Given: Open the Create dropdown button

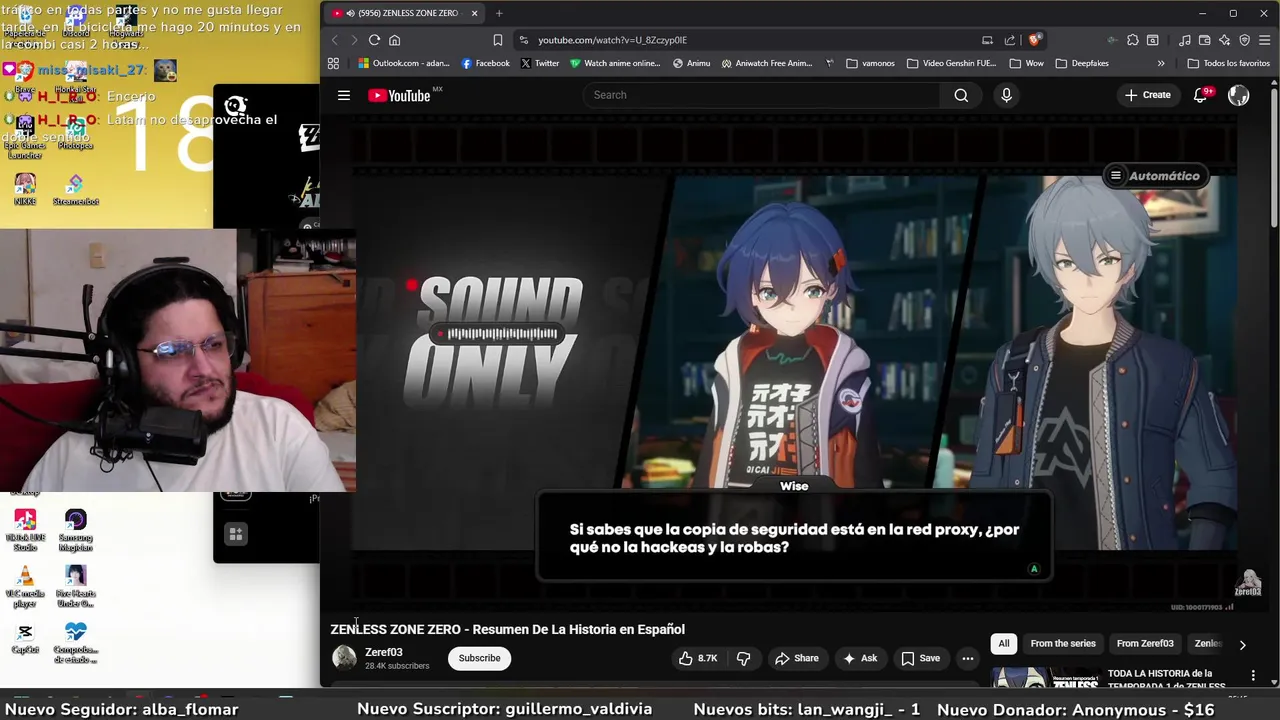Looking at the screenshot, I should [1147, 95].
